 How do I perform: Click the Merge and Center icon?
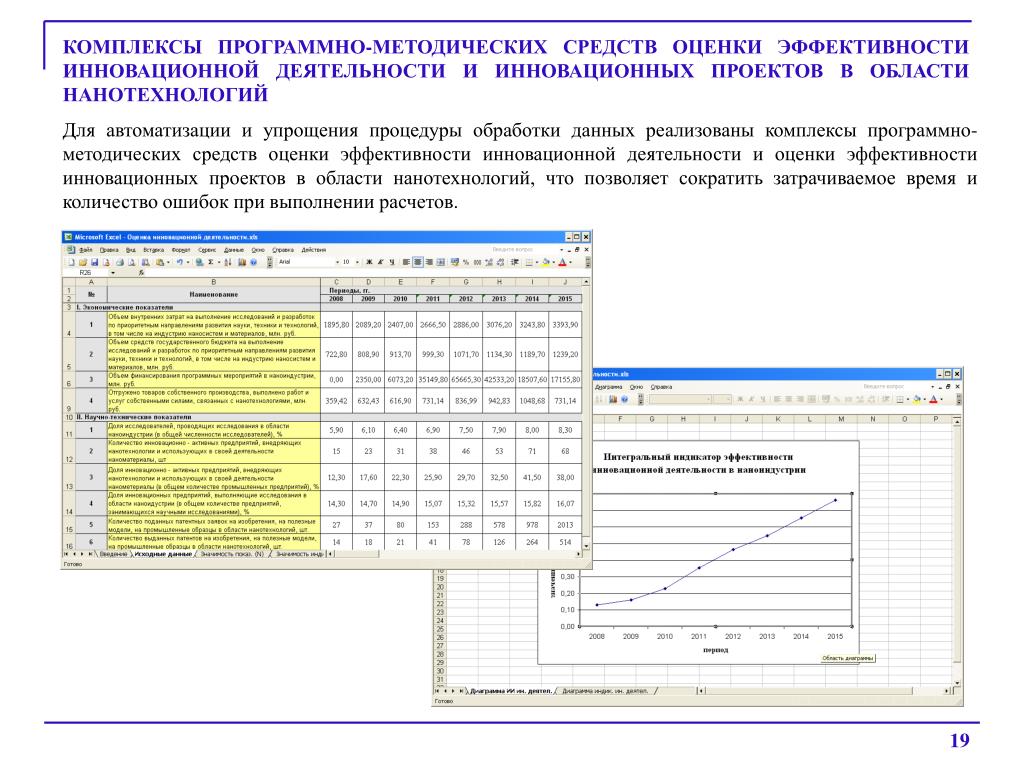[440, 262]
